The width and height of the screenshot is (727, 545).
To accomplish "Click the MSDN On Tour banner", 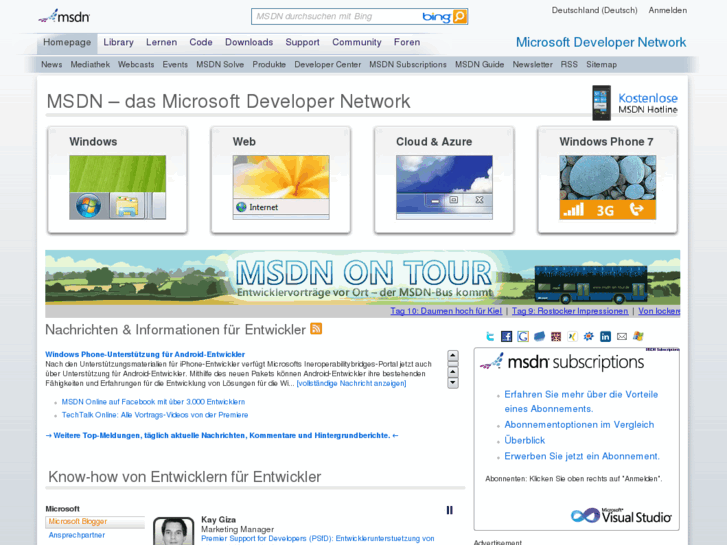I will (363, 277).
